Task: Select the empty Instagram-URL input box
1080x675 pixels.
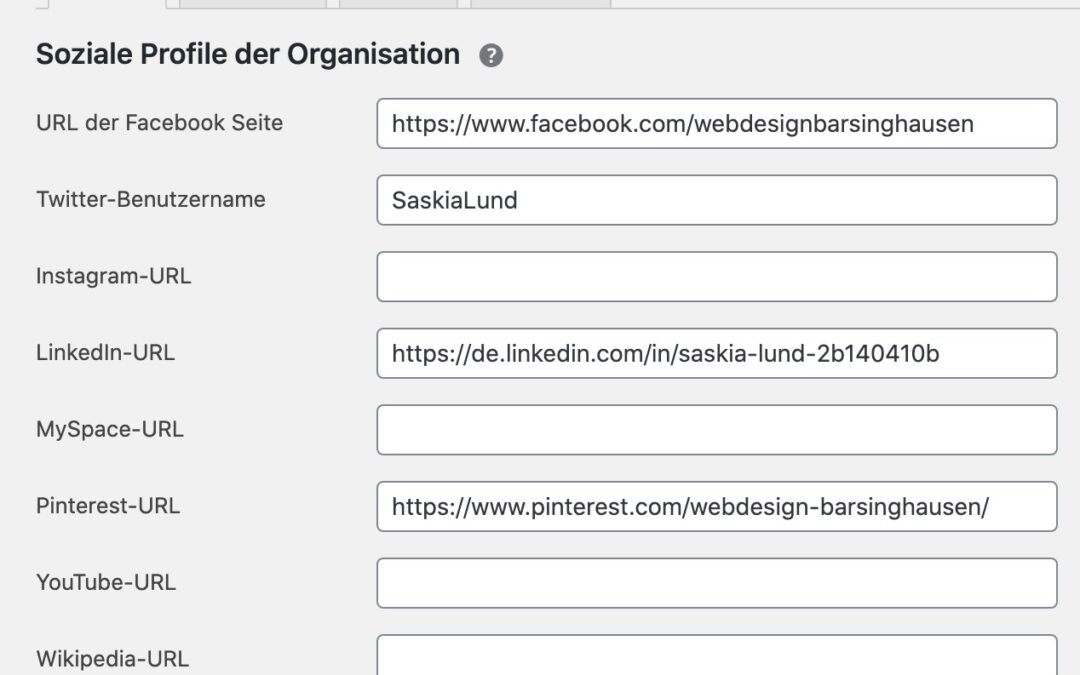Action: [x=716, y=277]
